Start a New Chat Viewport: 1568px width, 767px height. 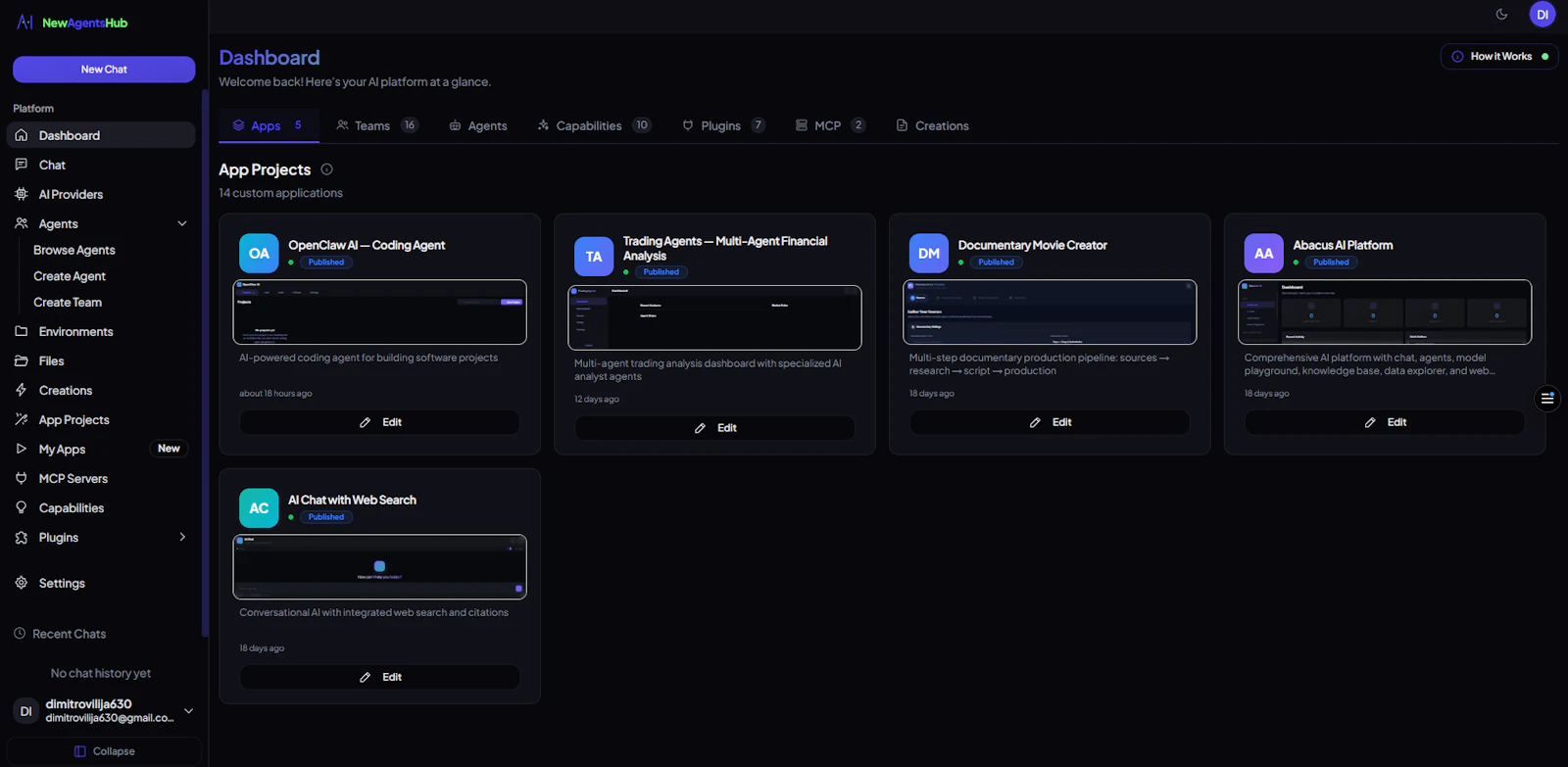(104, 70)
